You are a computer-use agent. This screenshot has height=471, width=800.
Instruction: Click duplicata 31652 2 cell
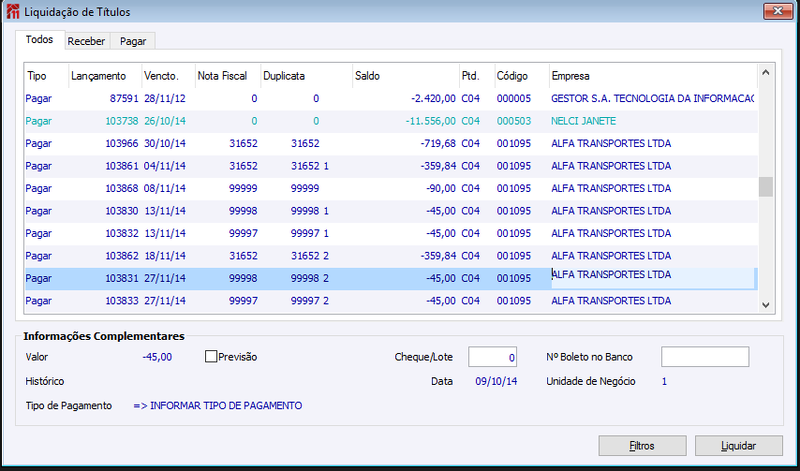click(x=310, y=256)
